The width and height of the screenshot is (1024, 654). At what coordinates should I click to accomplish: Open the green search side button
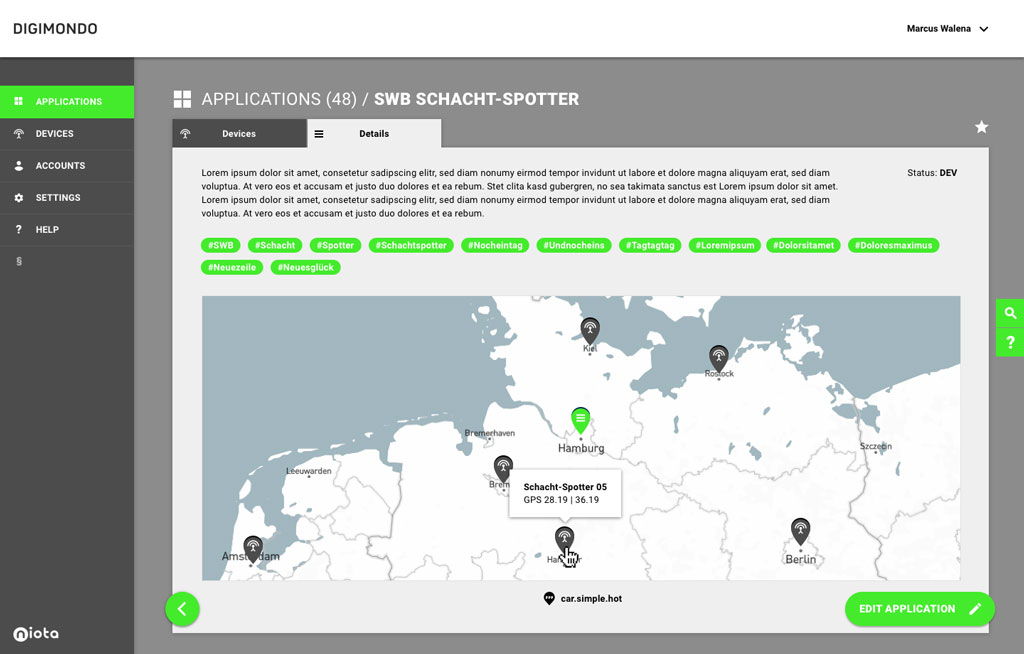click(1010, 313)
